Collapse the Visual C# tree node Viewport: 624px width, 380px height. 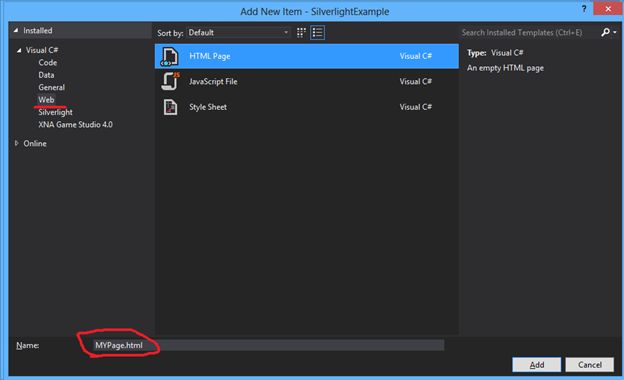tap(19, 50)
